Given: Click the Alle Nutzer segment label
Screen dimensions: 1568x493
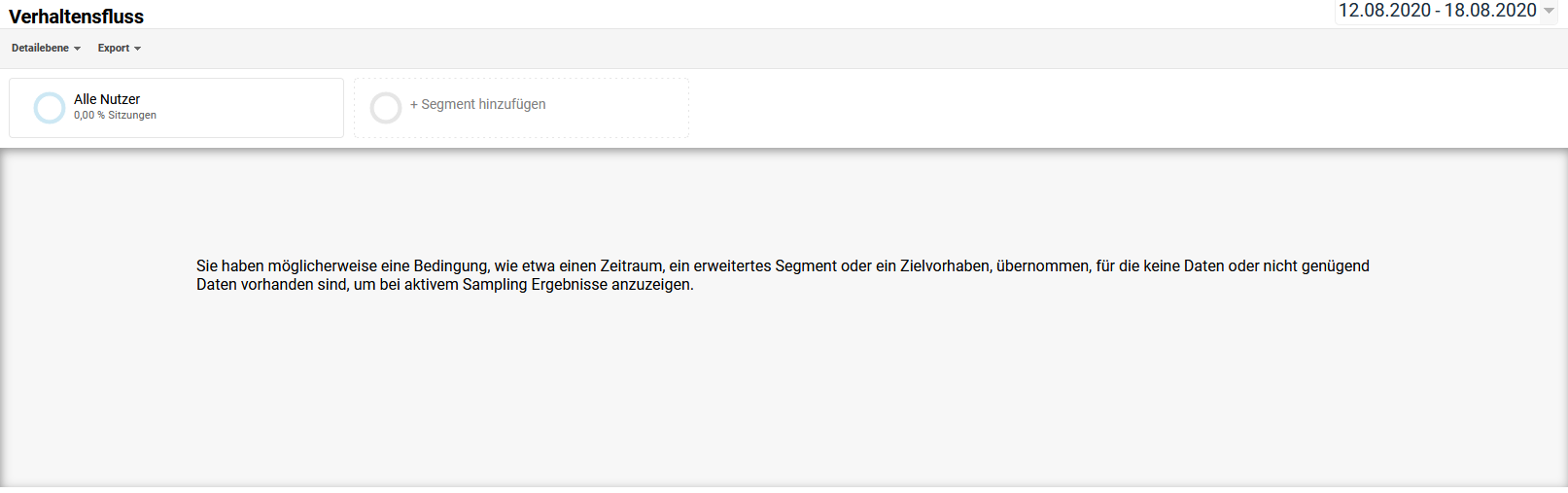Looking at the screenshot, I should 107,99.
